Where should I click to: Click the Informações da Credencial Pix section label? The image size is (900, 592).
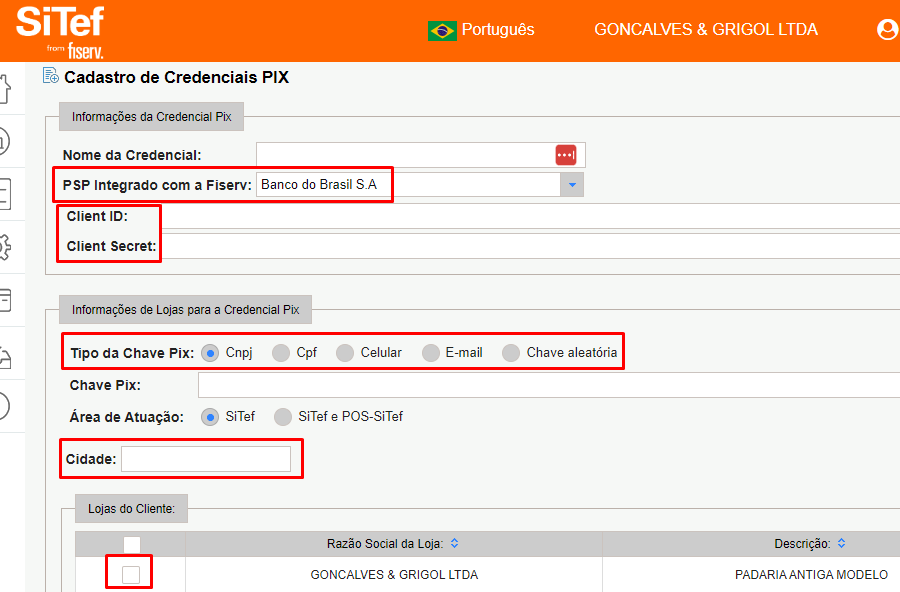152,117
